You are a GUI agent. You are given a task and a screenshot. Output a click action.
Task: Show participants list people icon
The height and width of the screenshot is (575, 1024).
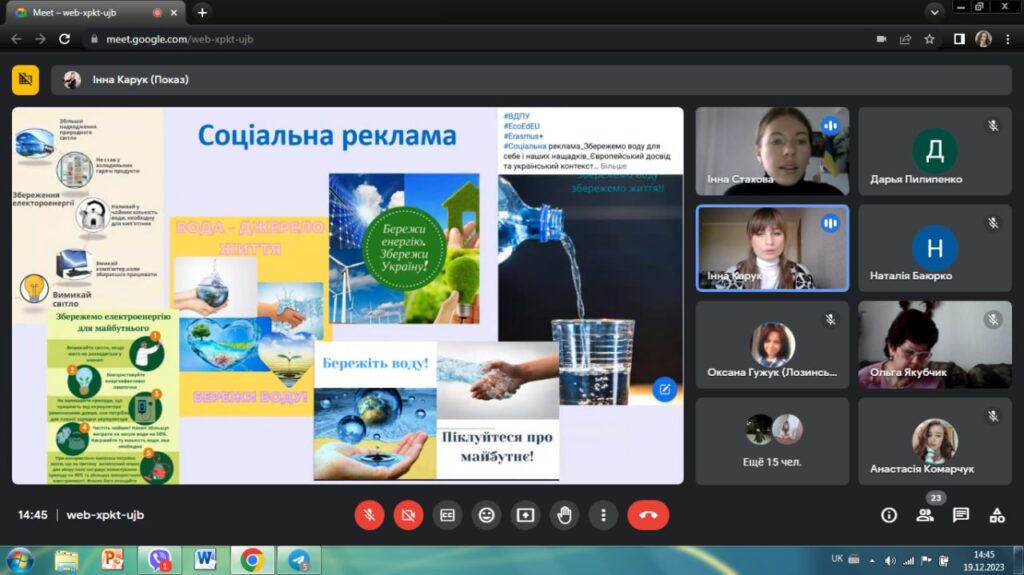pyautogui.click(x=925, y=515)
